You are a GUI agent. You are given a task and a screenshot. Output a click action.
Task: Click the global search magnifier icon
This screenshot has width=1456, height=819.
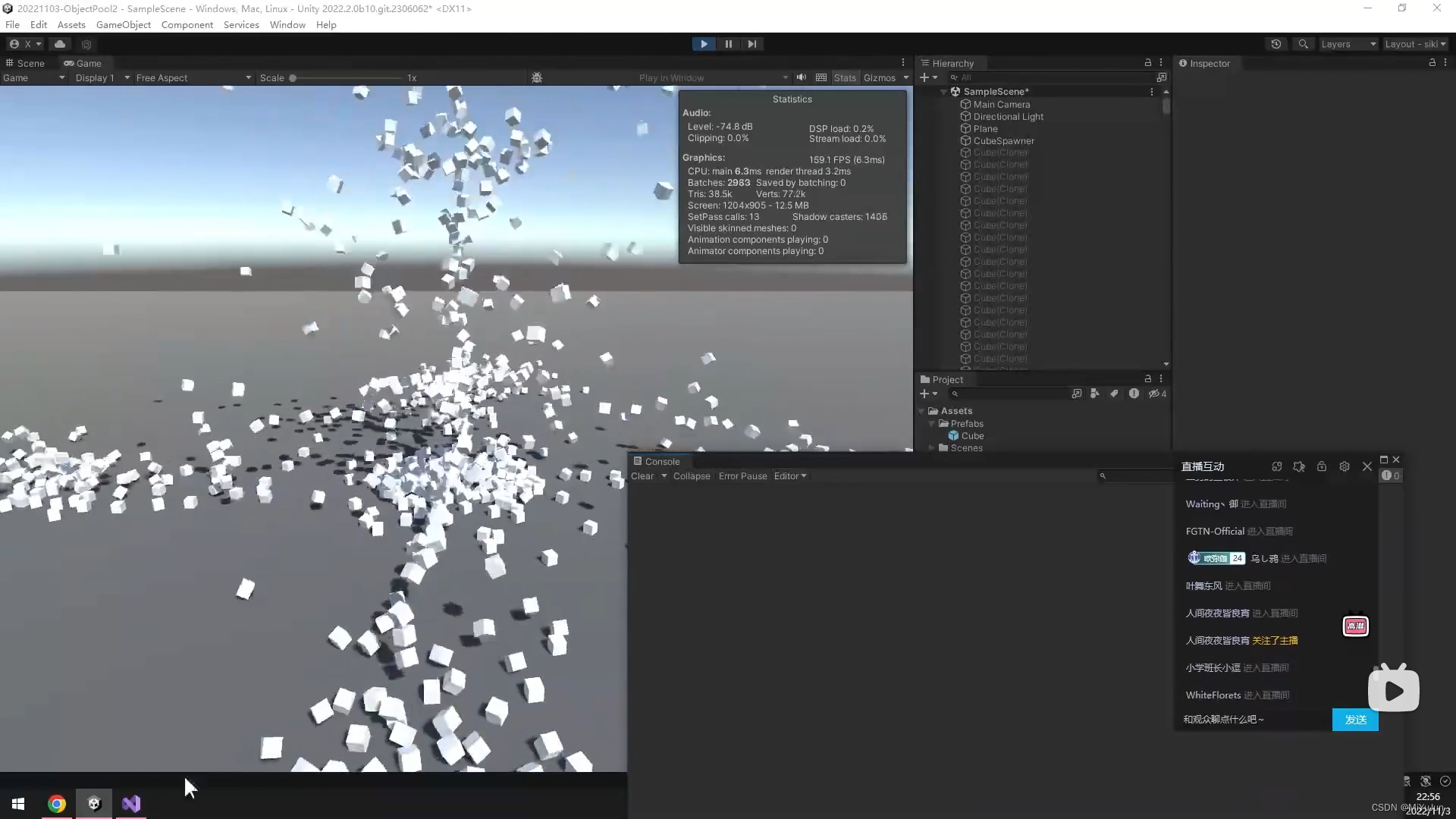tap(1303, 44)
